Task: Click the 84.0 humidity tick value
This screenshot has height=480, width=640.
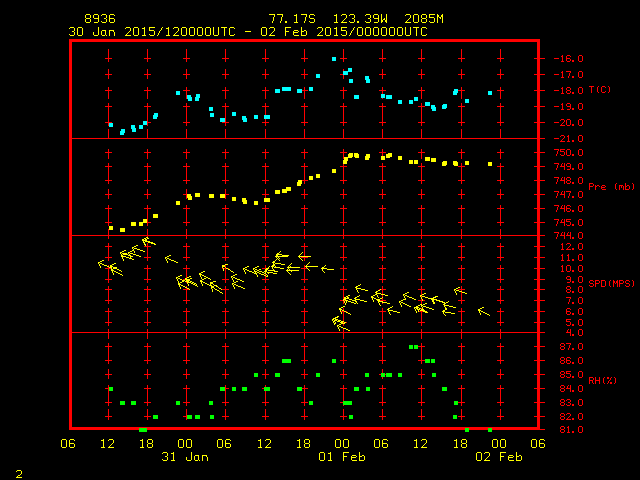Action: click(x=571, y=389)
